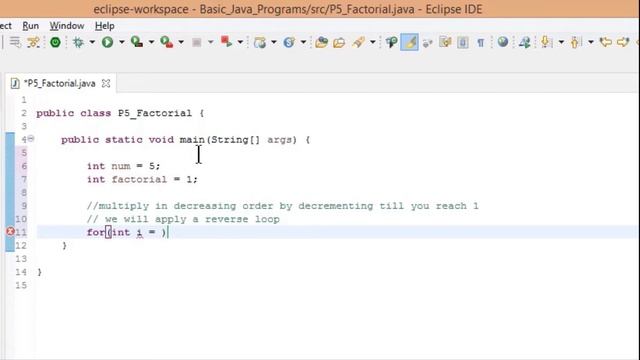Click the error marker on line 11

[11, 232]
